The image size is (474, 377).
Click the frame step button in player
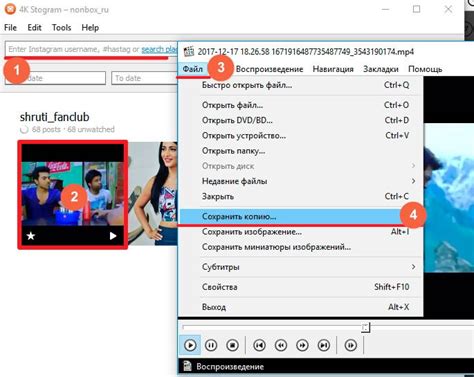click(350, 345)
